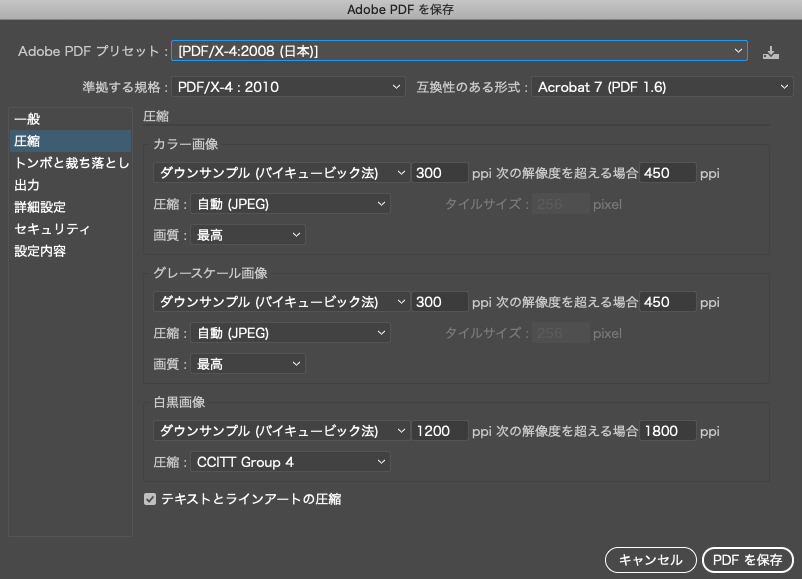Click 白黒画像 1200 ppi resolution field
The image size is (802, 579).
coord(440,431)
